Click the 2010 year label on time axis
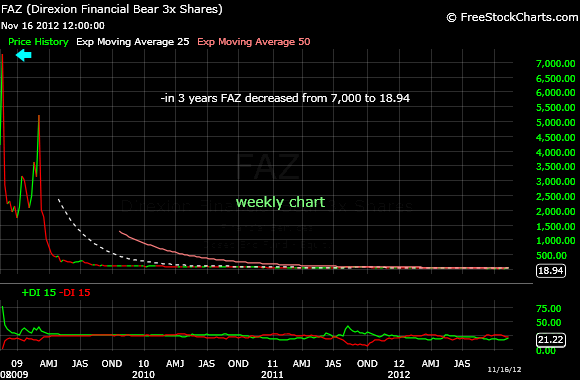The height and width of the screenshot is (380, 580). (144, 374)
